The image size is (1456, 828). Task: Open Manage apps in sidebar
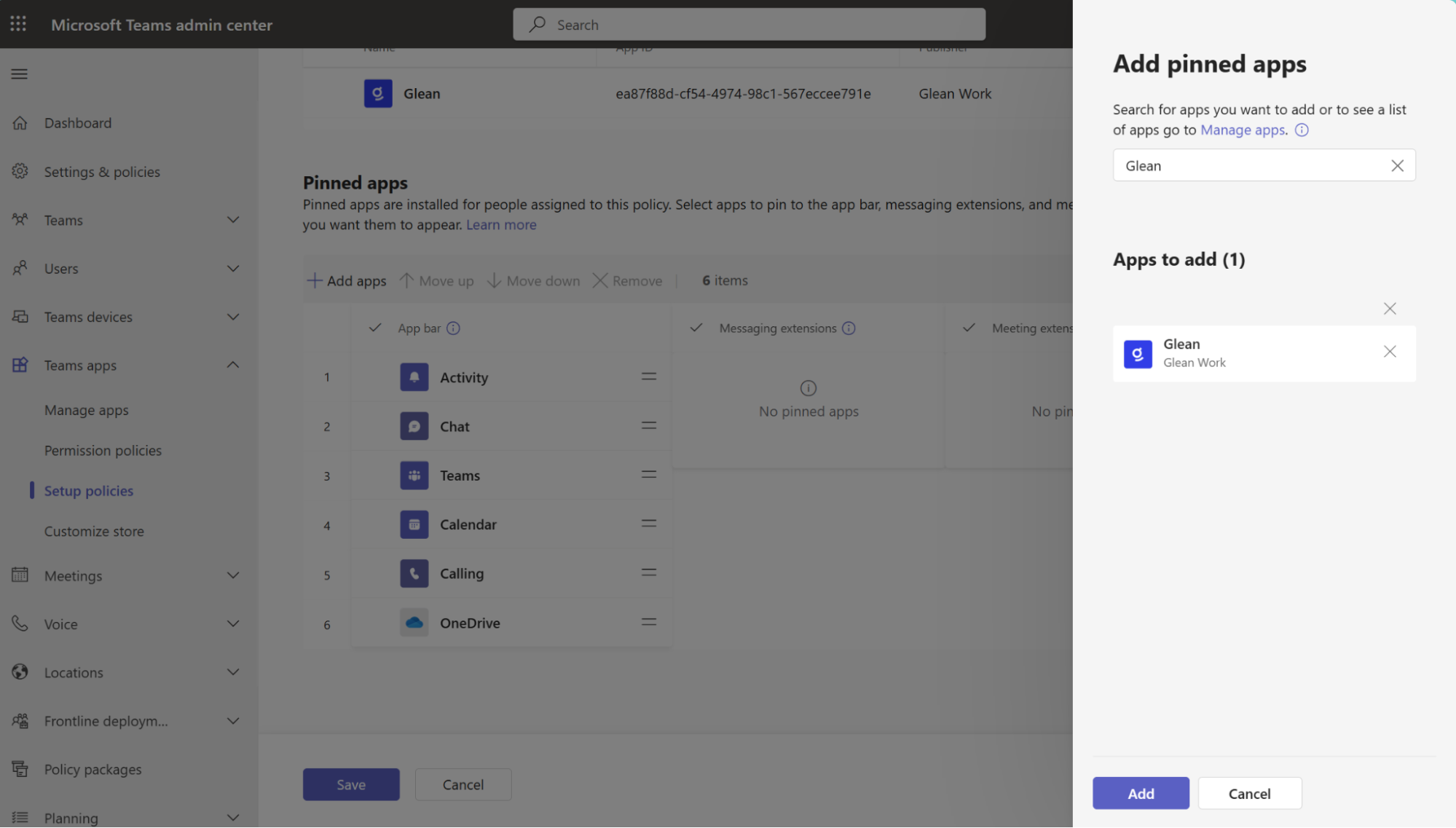pos(87,410)
